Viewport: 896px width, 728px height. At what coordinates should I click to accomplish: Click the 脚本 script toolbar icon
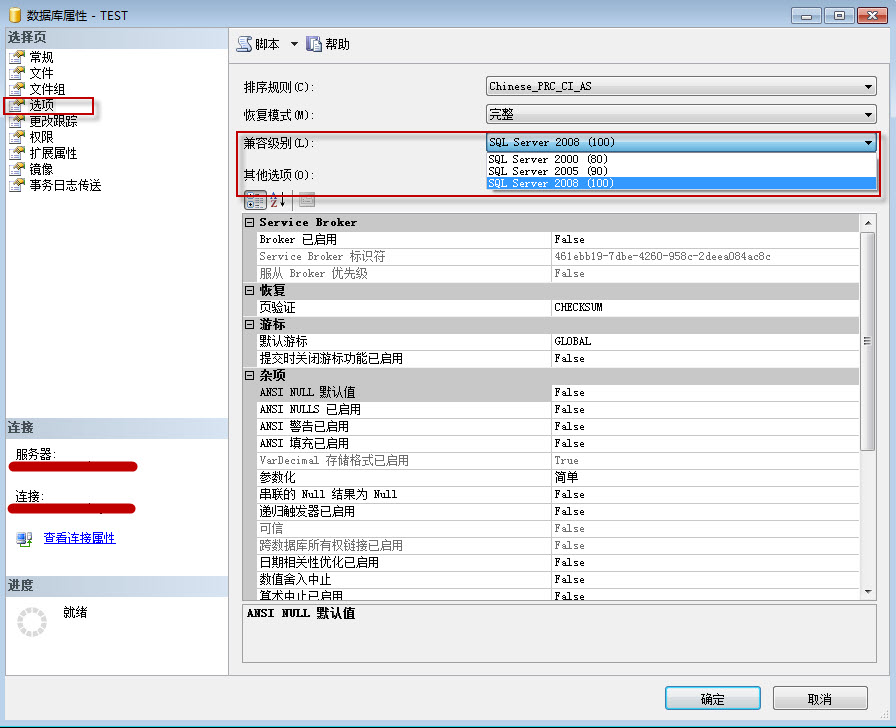(x=245, y=44)
